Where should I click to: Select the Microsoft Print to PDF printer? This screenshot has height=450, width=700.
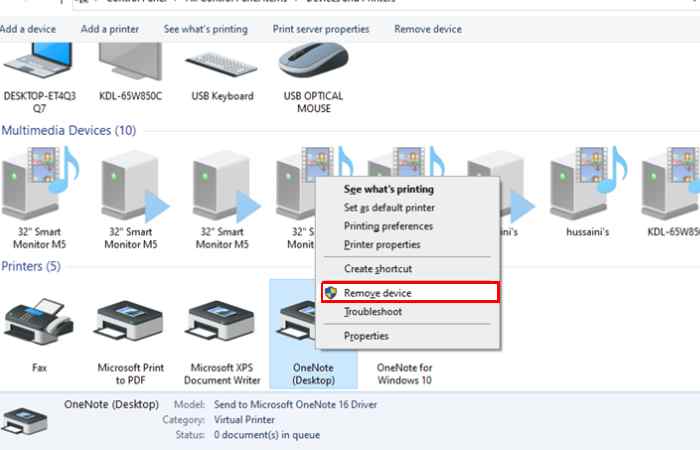pyautogui.click(x=130, y=342)
